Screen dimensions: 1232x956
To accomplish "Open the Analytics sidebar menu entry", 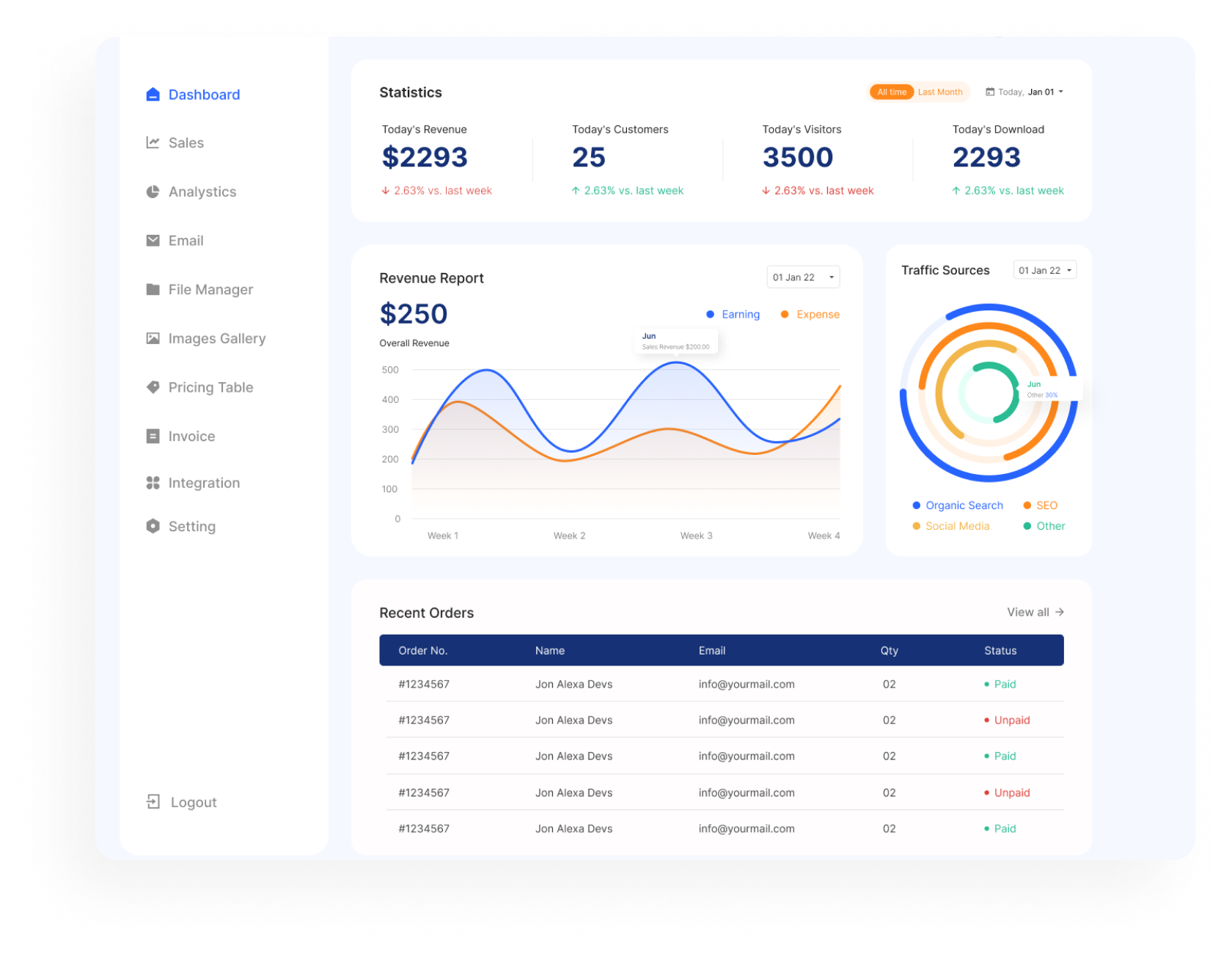I will pyautogui.click(x=202, y=191).
